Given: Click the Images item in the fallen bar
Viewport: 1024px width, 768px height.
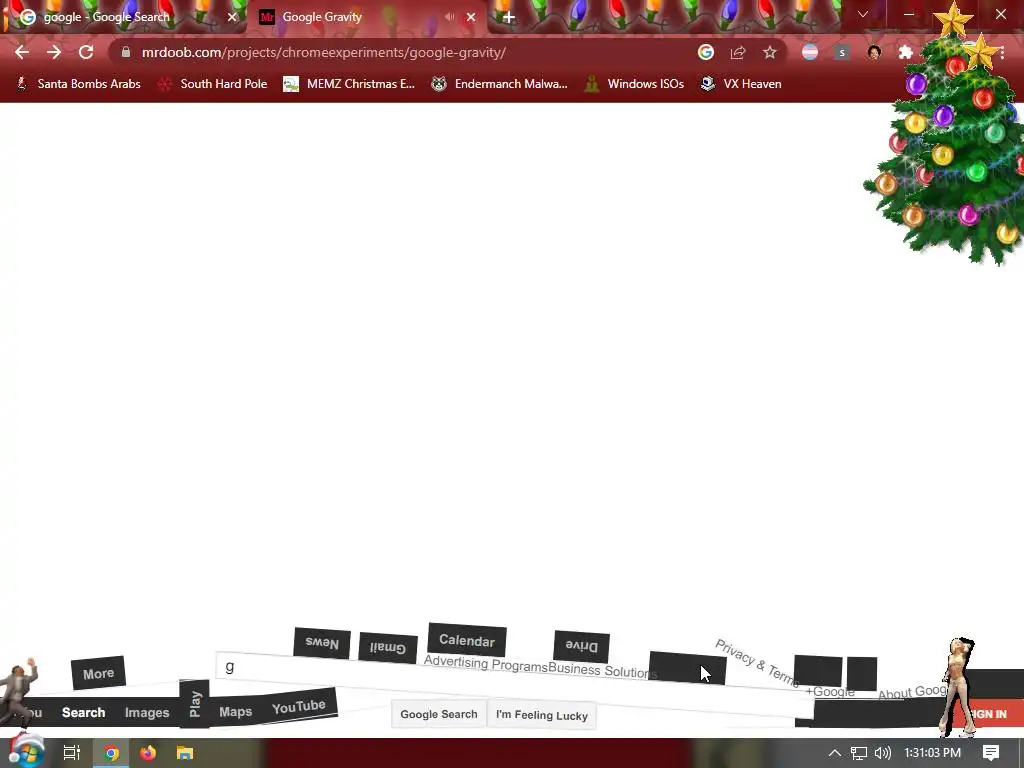Looking at the screenshot, I should point(147,712).
